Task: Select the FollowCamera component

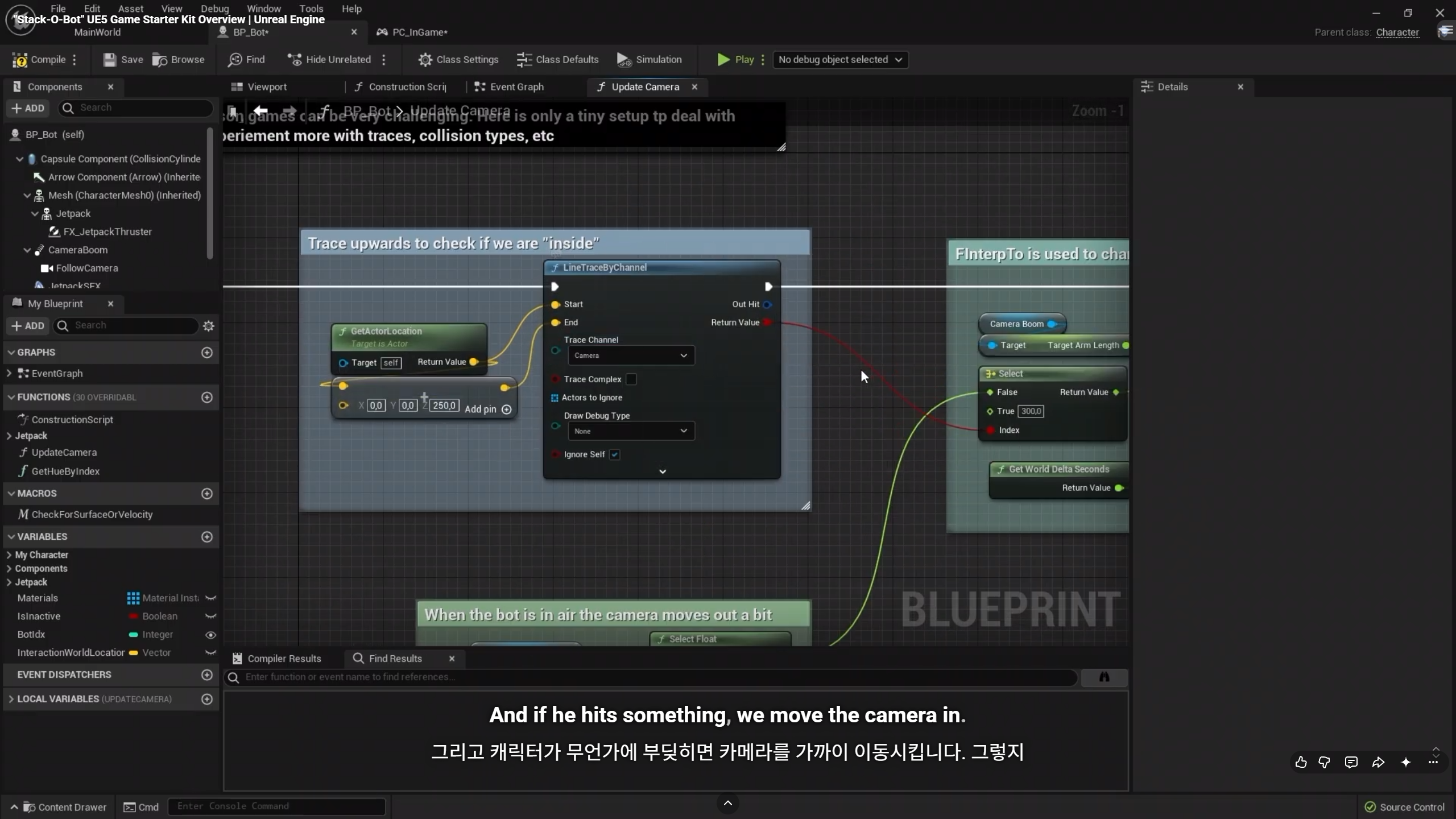Action: (x=86, y=268)
